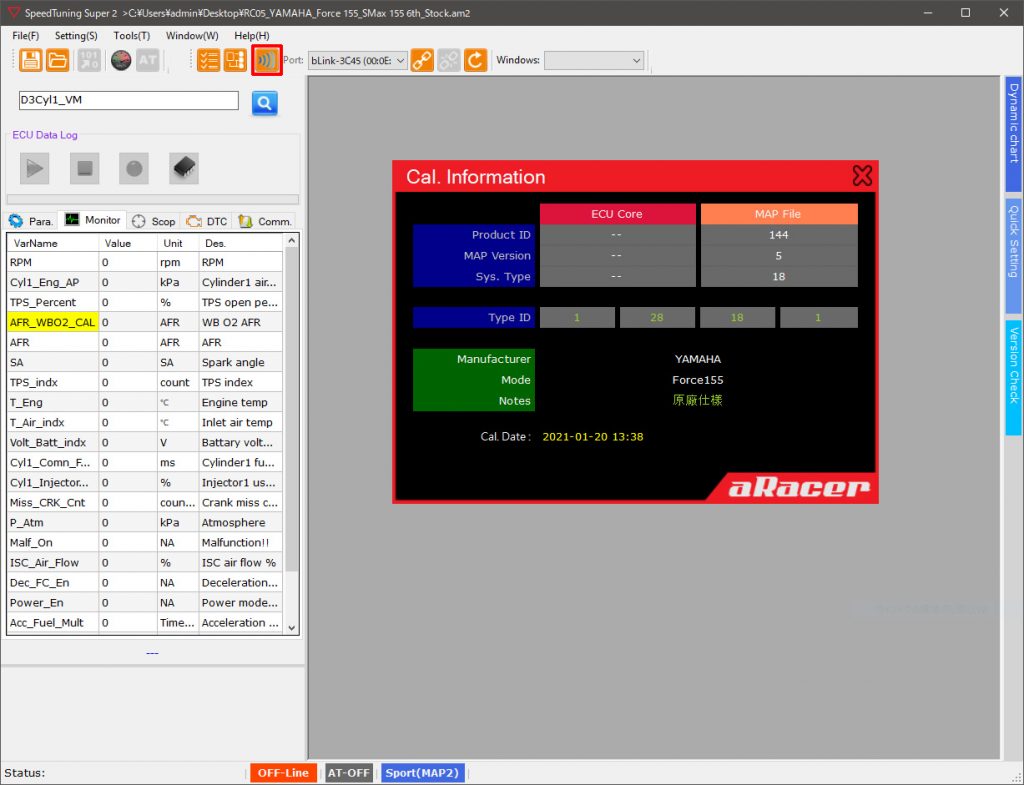Click the Unit column header
The width and height of the screenshot is (1024, 785).
(x=178, y=243)
